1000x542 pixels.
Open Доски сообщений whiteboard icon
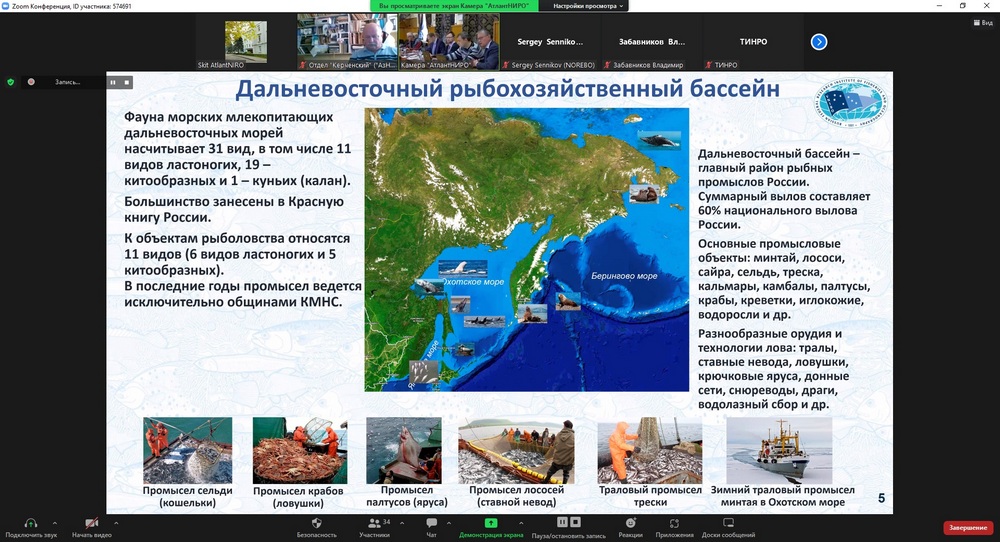coord(728,523)
